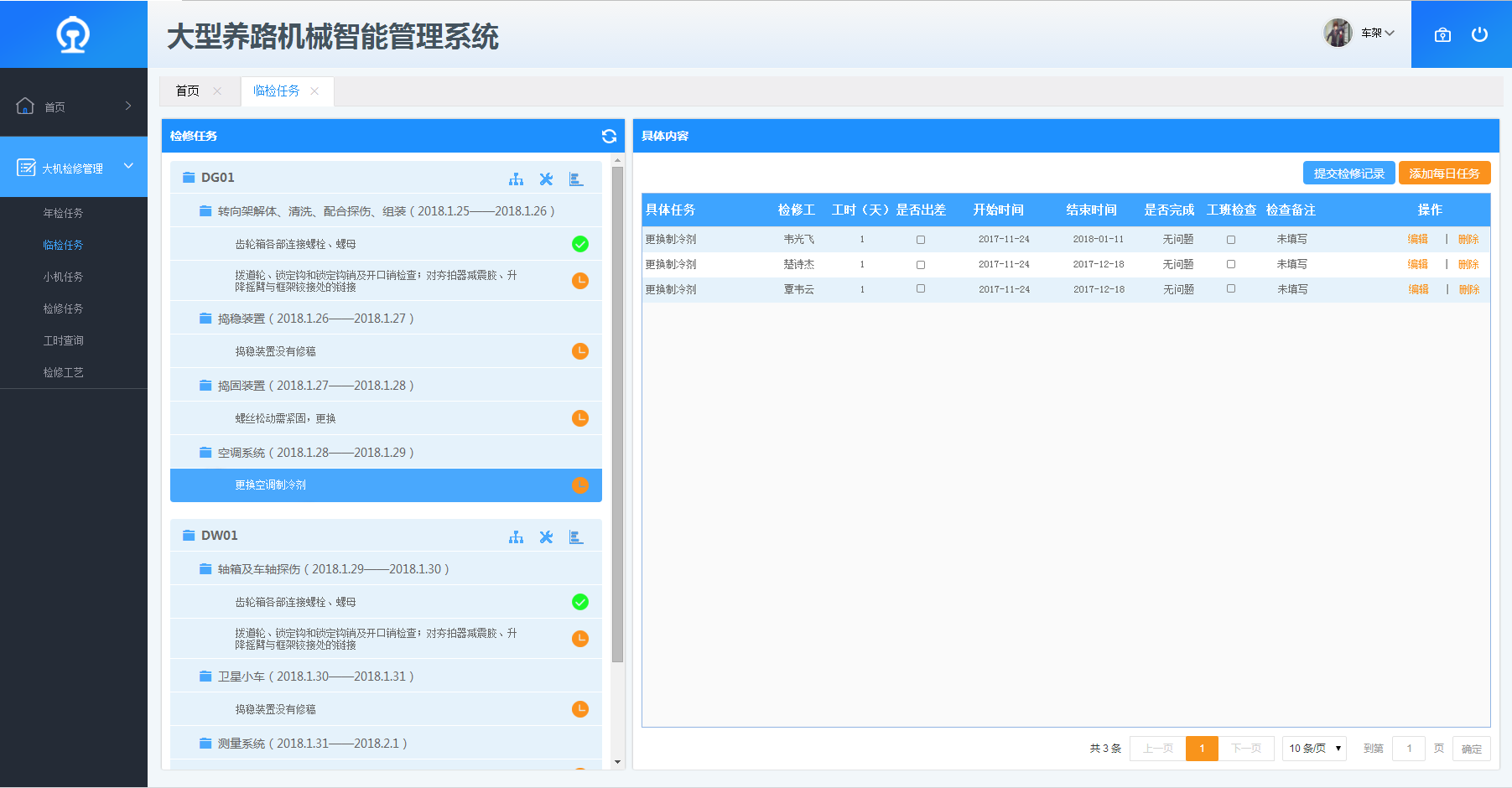Viewport: 1512px width, 788px height.
Task: Click the power logout icon
Action: (x=1479, y=34)
